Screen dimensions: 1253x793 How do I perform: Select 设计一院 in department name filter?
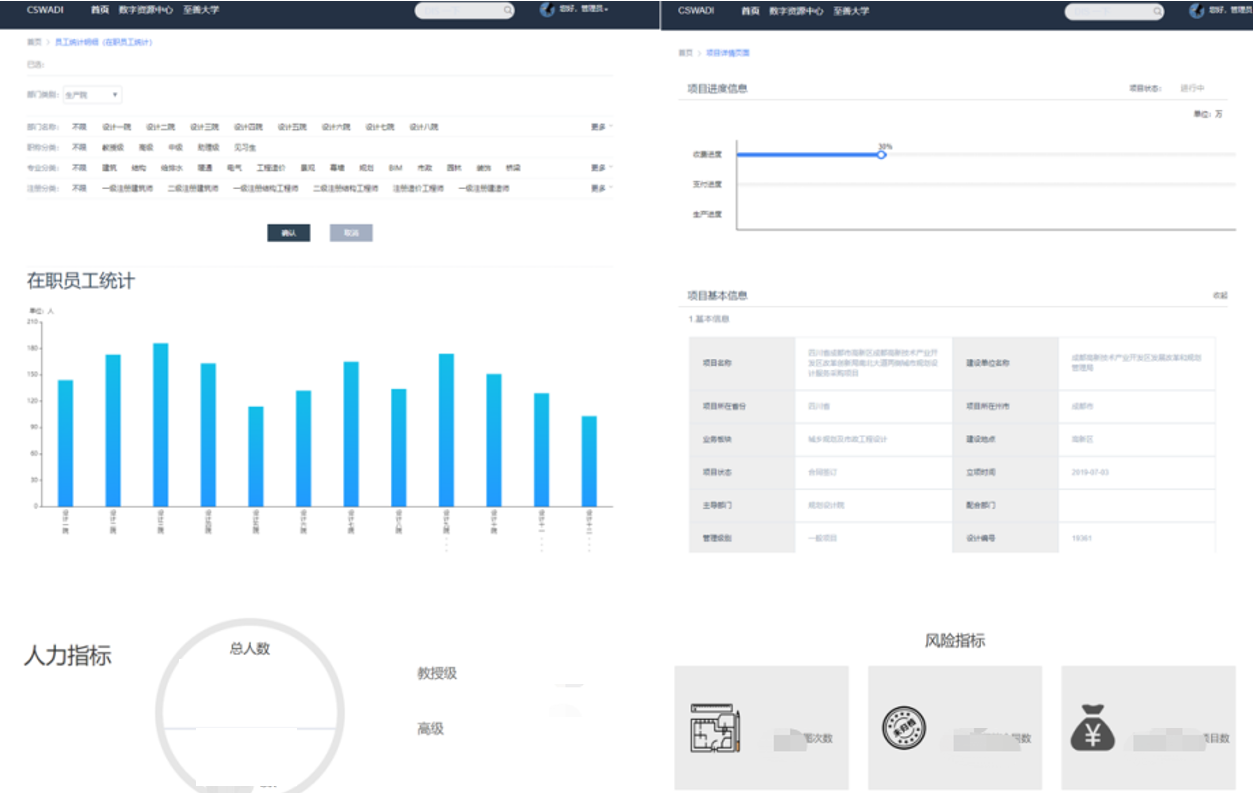click(x=116, y=127)
